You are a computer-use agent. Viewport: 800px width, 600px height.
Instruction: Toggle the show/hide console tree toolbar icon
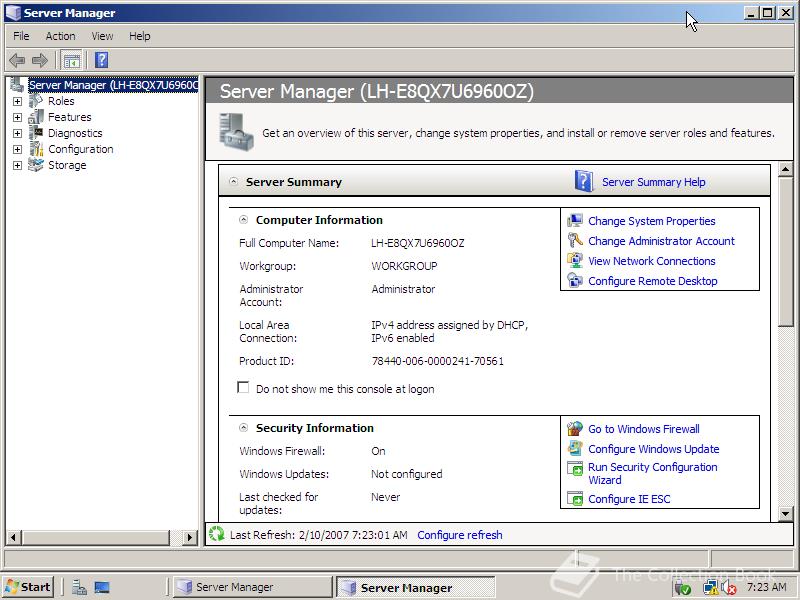pos(71,60)
